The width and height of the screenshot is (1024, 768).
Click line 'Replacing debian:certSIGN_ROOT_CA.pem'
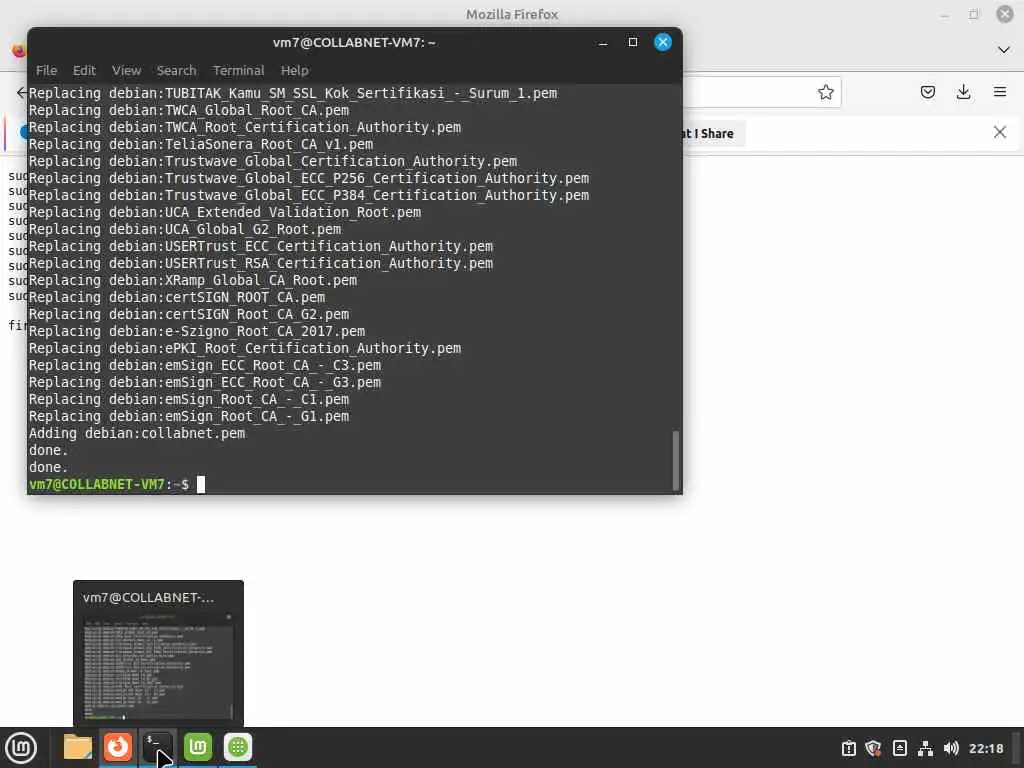click(177, 298)
